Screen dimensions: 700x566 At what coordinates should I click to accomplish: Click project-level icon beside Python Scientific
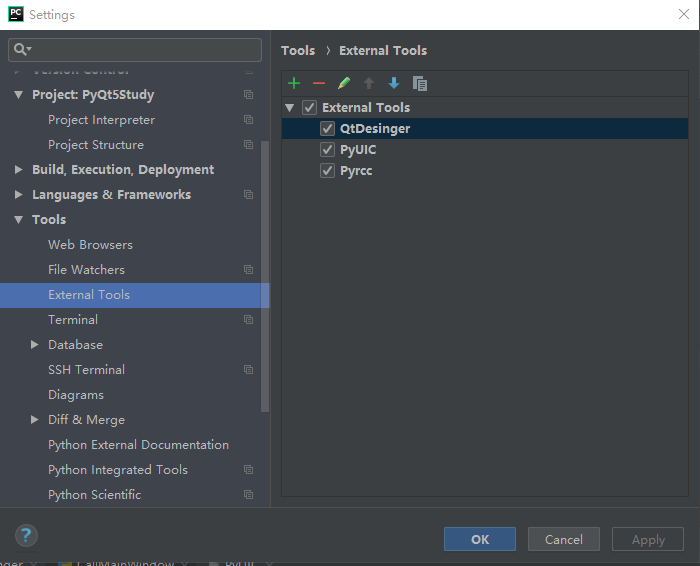(249, 495)
